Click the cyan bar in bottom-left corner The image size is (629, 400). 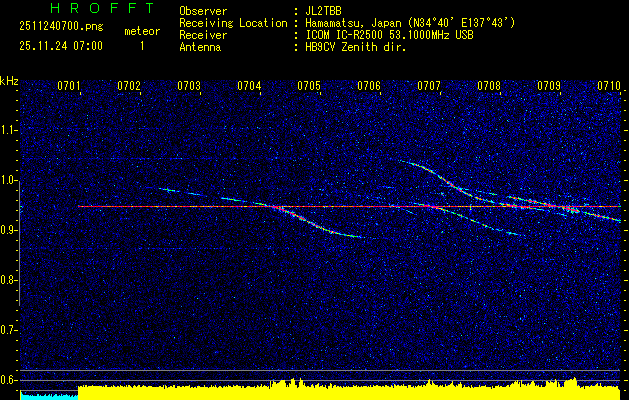pos(48,395)
